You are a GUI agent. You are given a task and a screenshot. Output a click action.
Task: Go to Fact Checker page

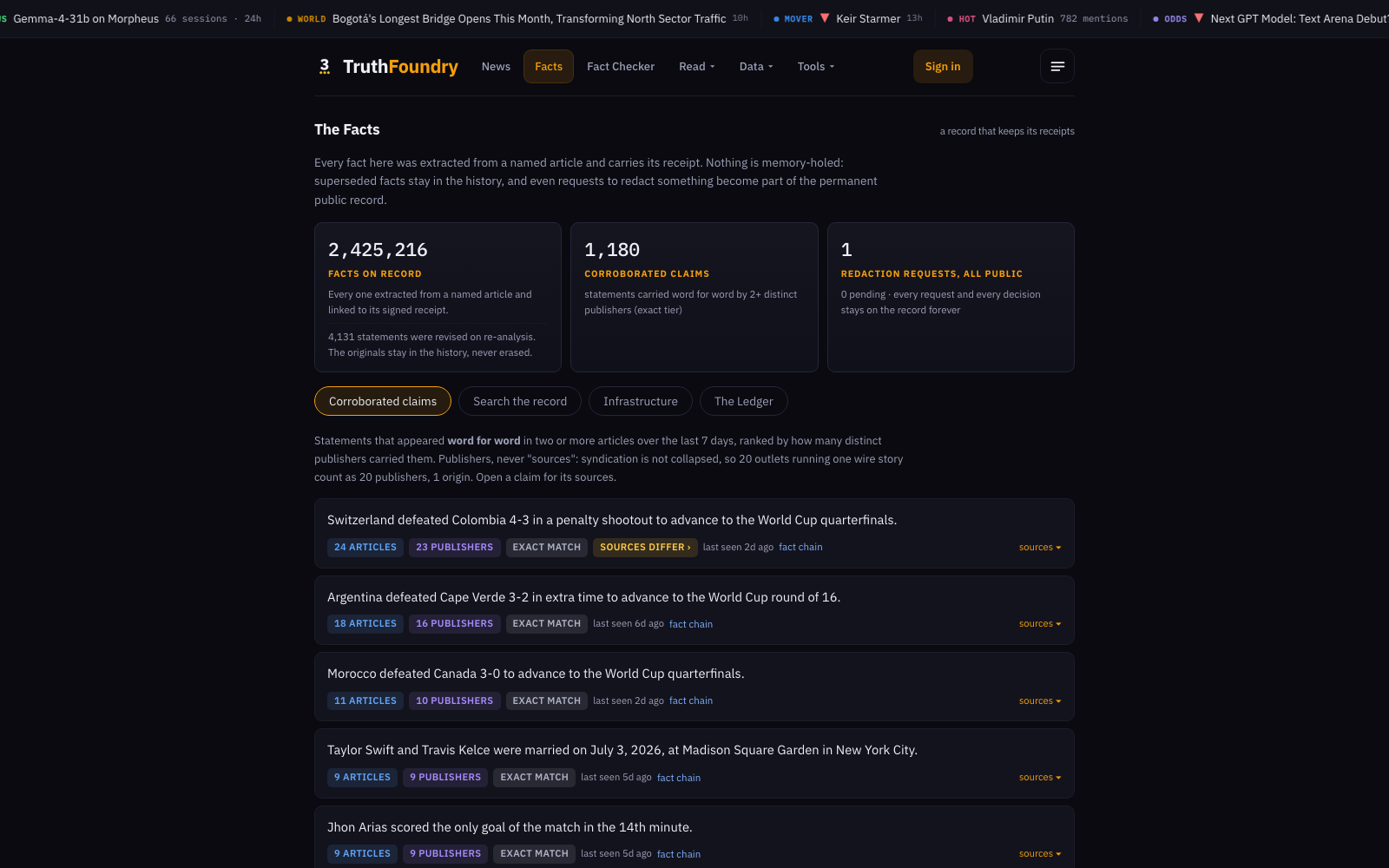pyautogui.click(x=621, y=67)
